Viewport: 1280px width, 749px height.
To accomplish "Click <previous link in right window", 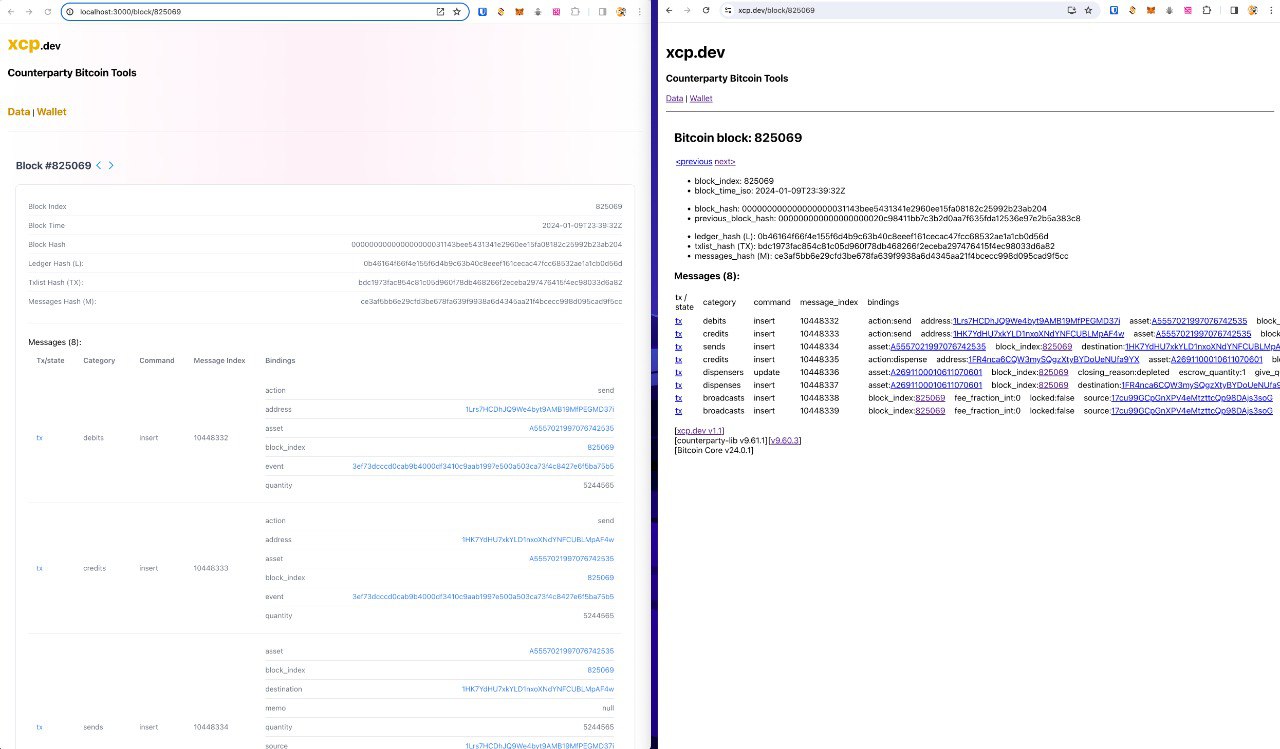I will coord(694,161).
